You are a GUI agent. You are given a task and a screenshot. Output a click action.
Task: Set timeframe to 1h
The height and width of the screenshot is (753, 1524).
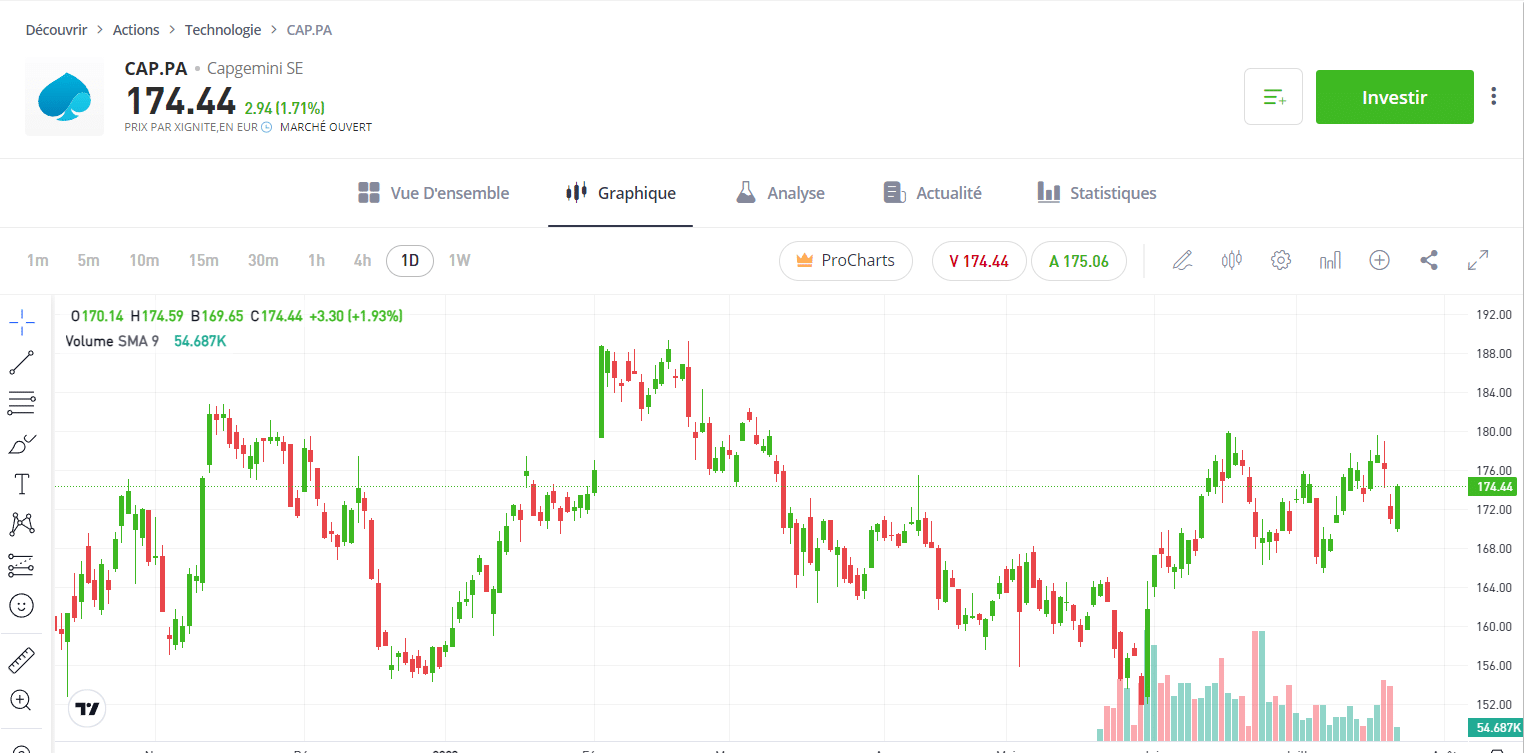316,261
